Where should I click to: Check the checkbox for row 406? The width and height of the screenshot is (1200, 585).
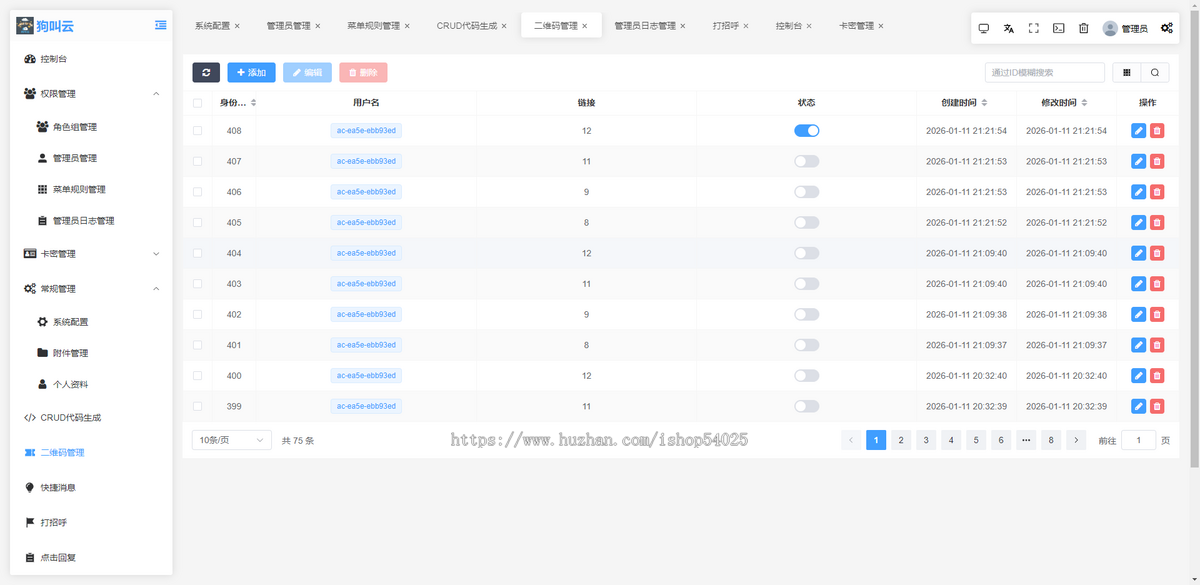197,192
